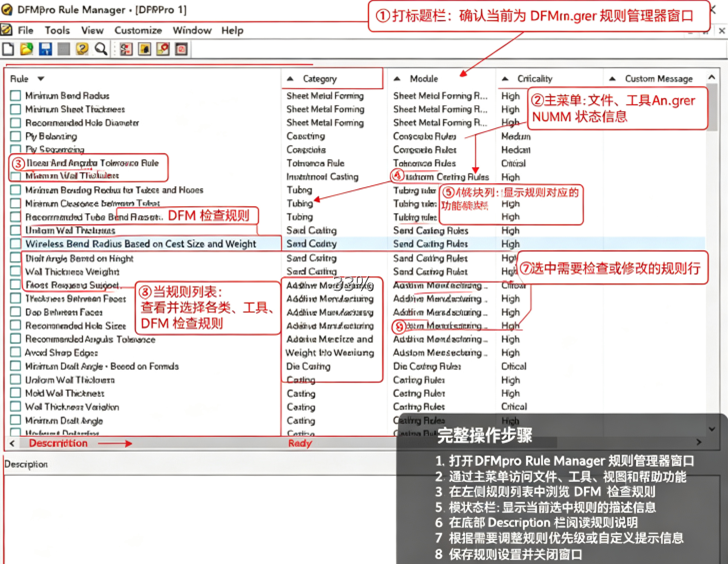This screenshot has width=728, height=564.
Task: Click the yellow question mark help icon
Action: pos(82,49)
